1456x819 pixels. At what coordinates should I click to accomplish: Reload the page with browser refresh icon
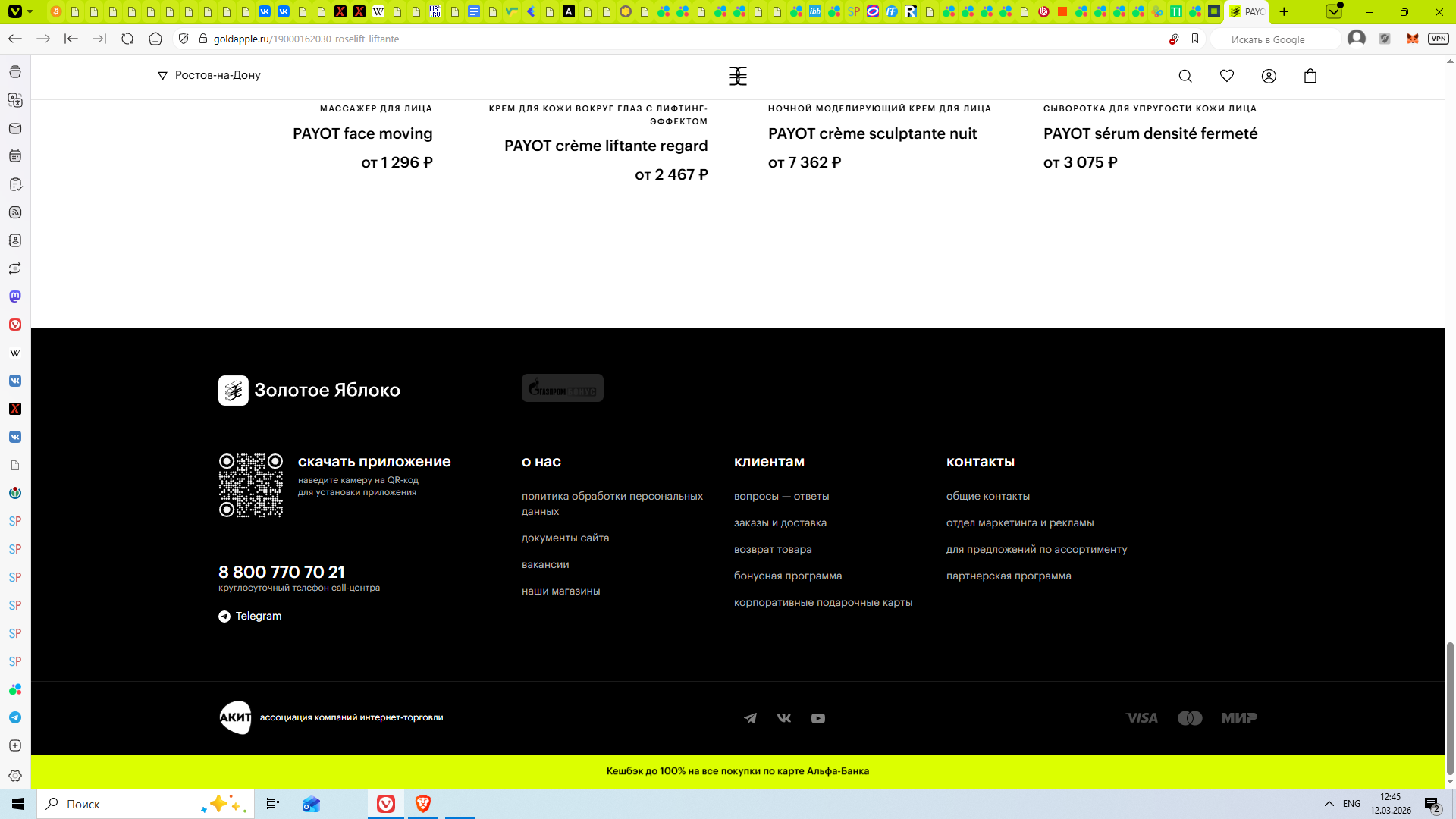tap(127, 39)
